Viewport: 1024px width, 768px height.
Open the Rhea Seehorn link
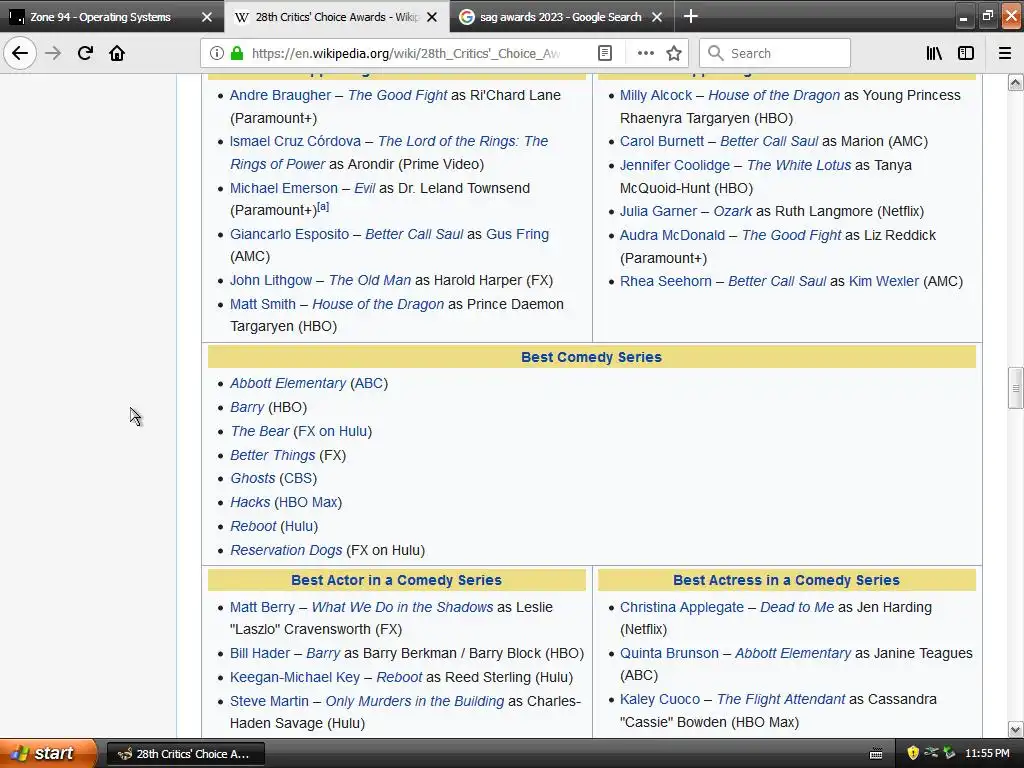tap(665, 281)
